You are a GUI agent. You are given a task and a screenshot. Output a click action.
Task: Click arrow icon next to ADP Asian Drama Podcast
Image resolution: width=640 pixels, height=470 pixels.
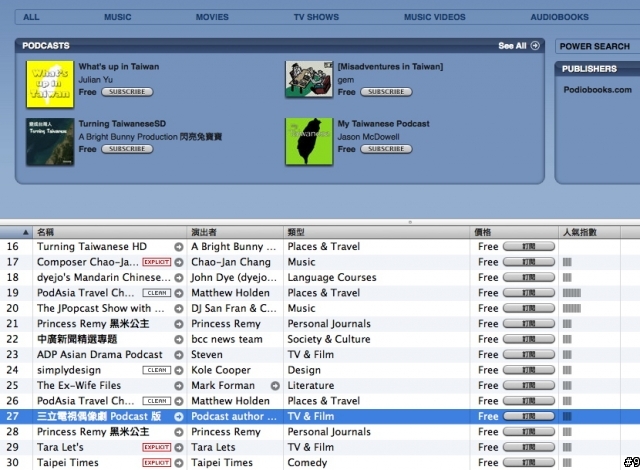coord(179,355)
